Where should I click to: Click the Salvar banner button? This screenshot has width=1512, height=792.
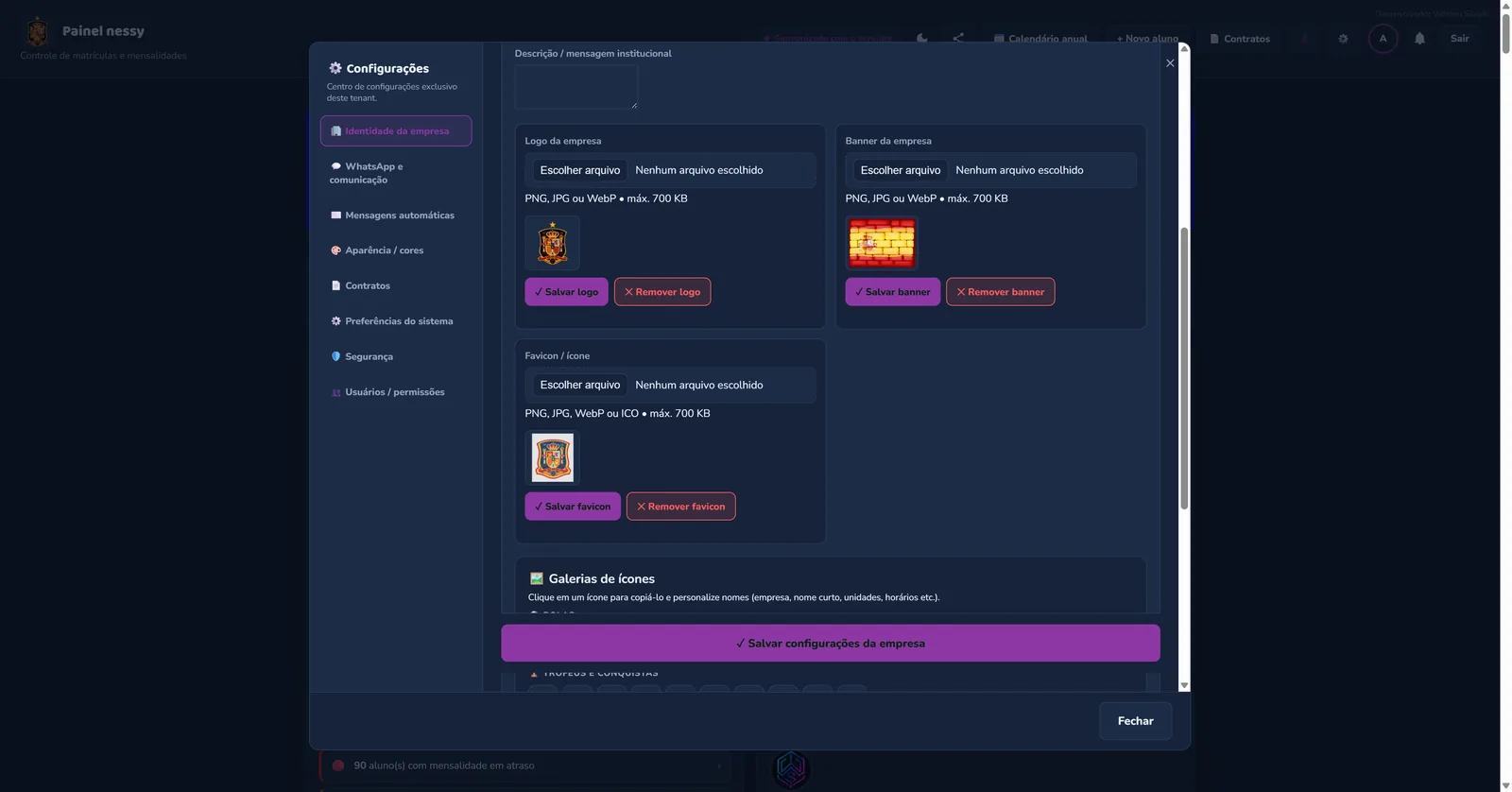(893, 292)
